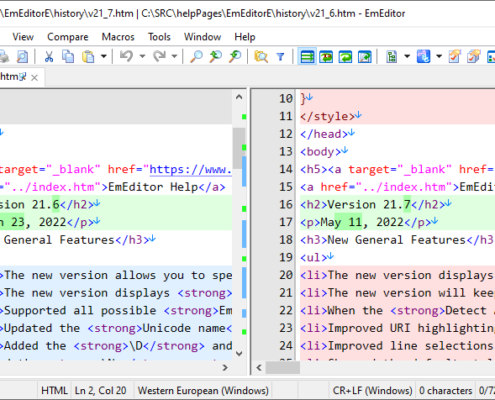Screen dimensions: 495x400
Task: Click the right pane horizontal scroll left arrow
Action: tap(259, 368)
